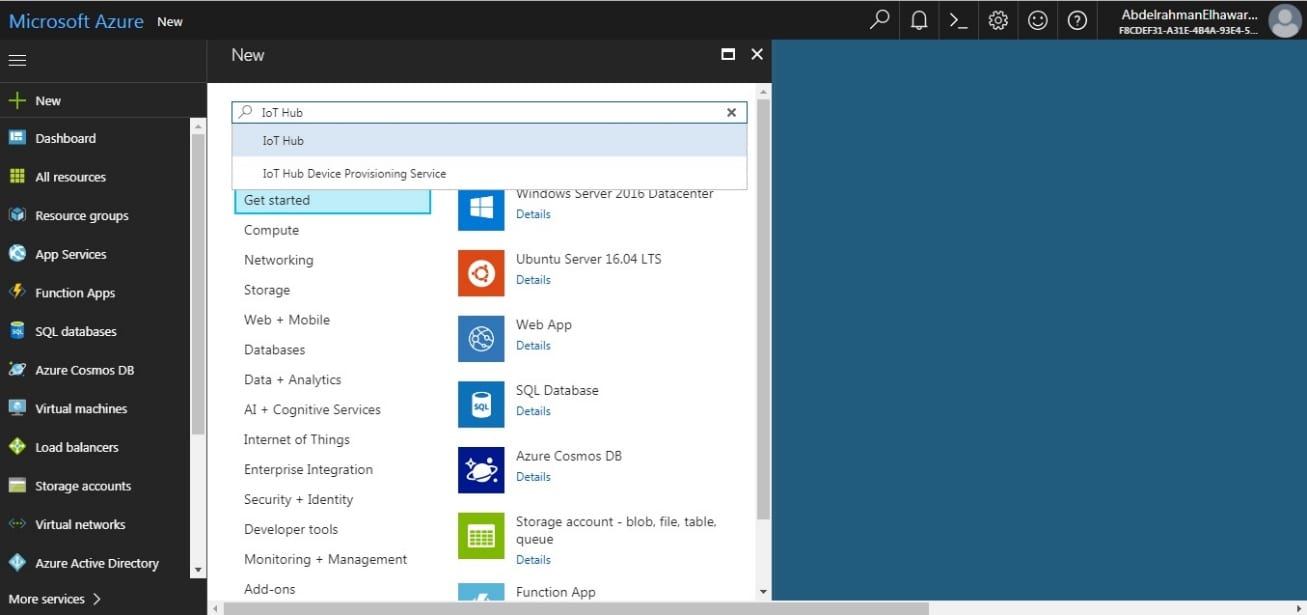
Task: Clear the search box with X button
Action: [731, 113]
